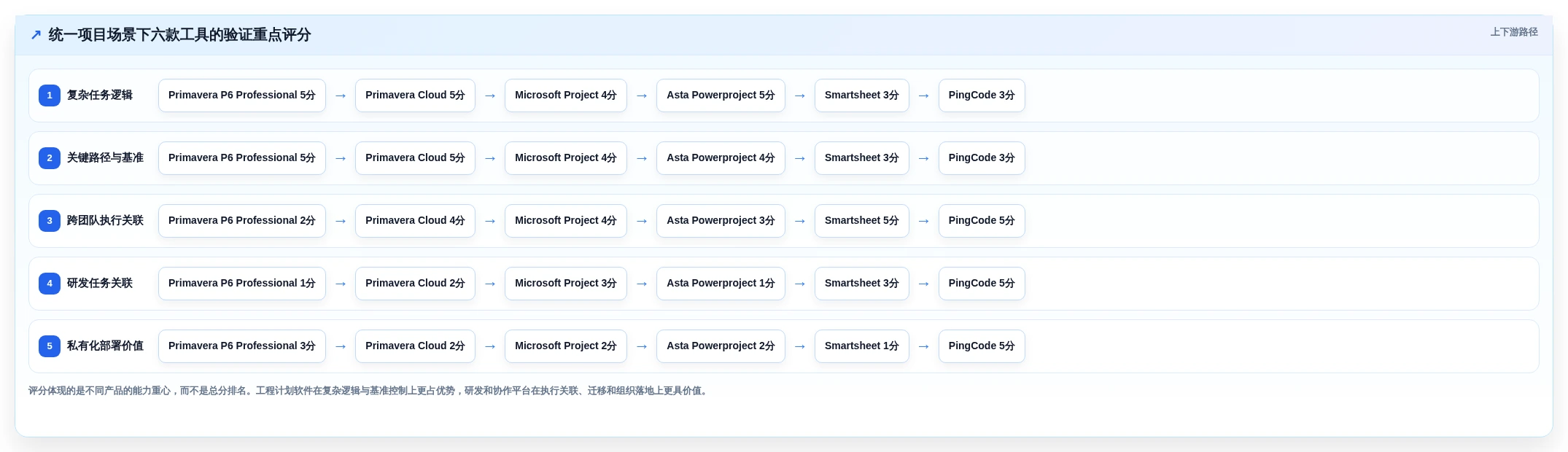Click PingCode 5分 in 私有化部署价值 row
The image size is (1568, 452).
982,346
